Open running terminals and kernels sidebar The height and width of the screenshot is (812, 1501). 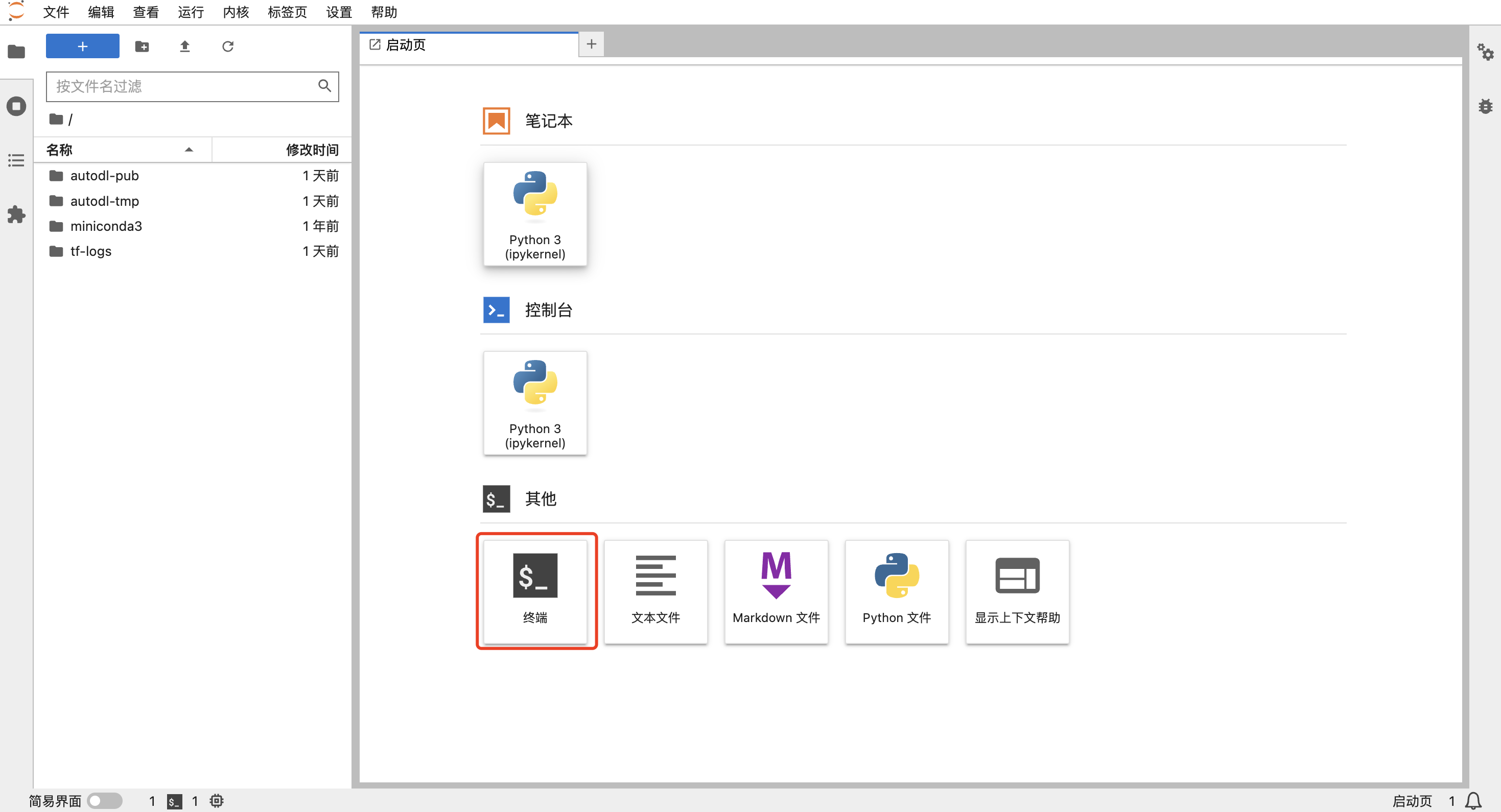16,106
